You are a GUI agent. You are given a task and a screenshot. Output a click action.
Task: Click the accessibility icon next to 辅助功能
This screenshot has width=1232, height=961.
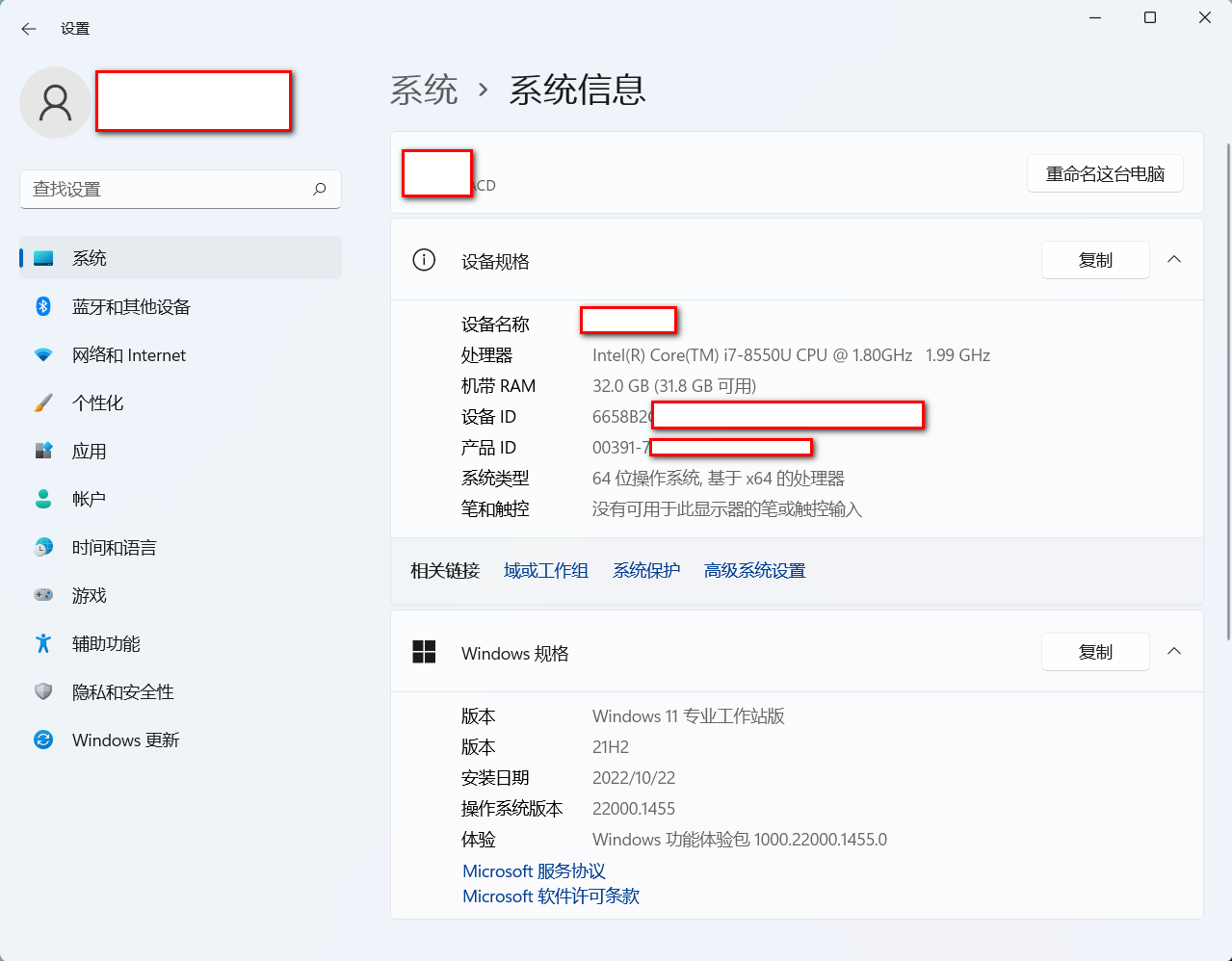42,642
